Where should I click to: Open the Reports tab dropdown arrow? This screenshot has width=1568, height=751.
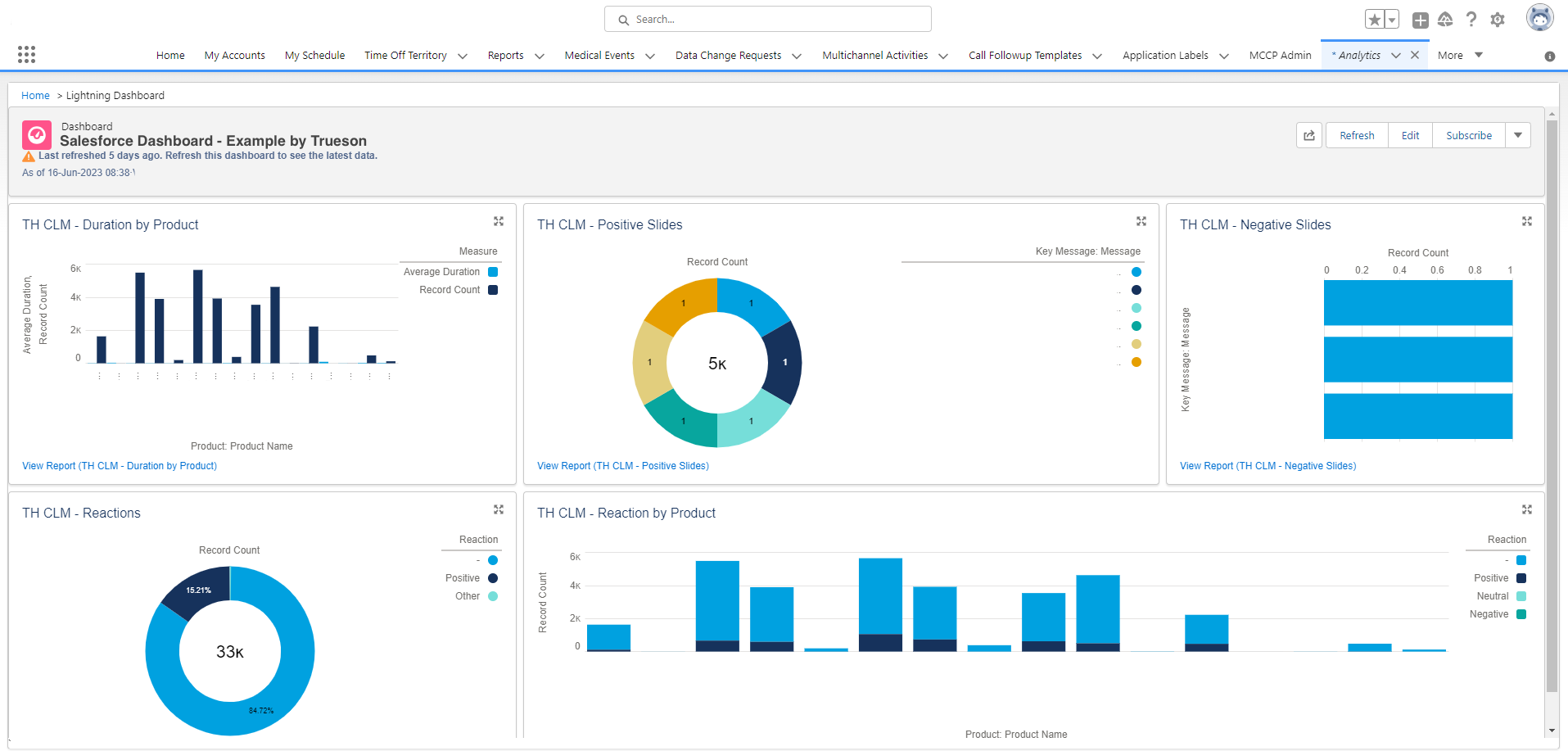click(x=539, y=56)
